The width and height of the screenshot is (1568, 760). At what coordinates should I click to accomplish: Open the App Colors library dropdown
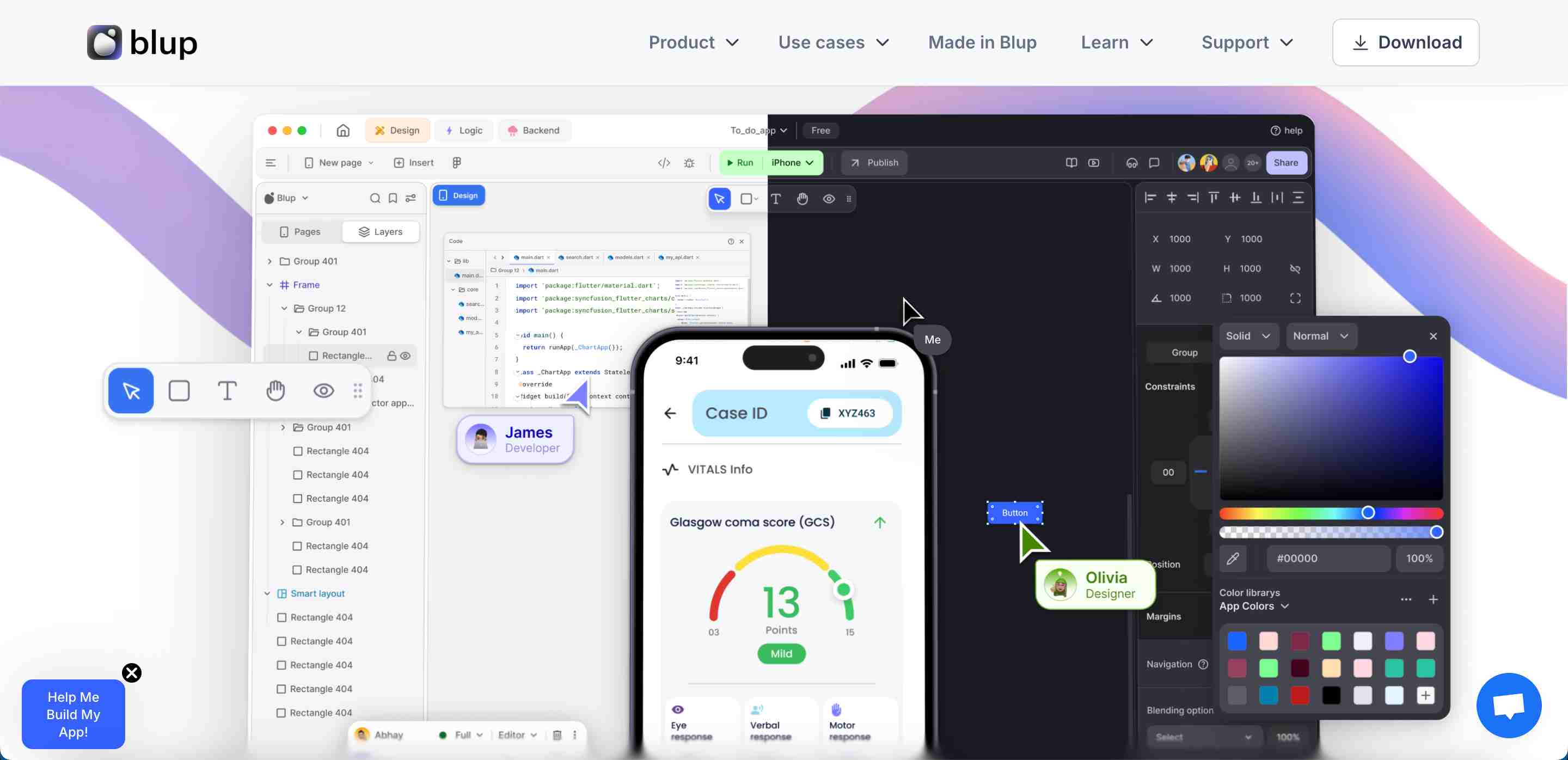click(1254, 606)
